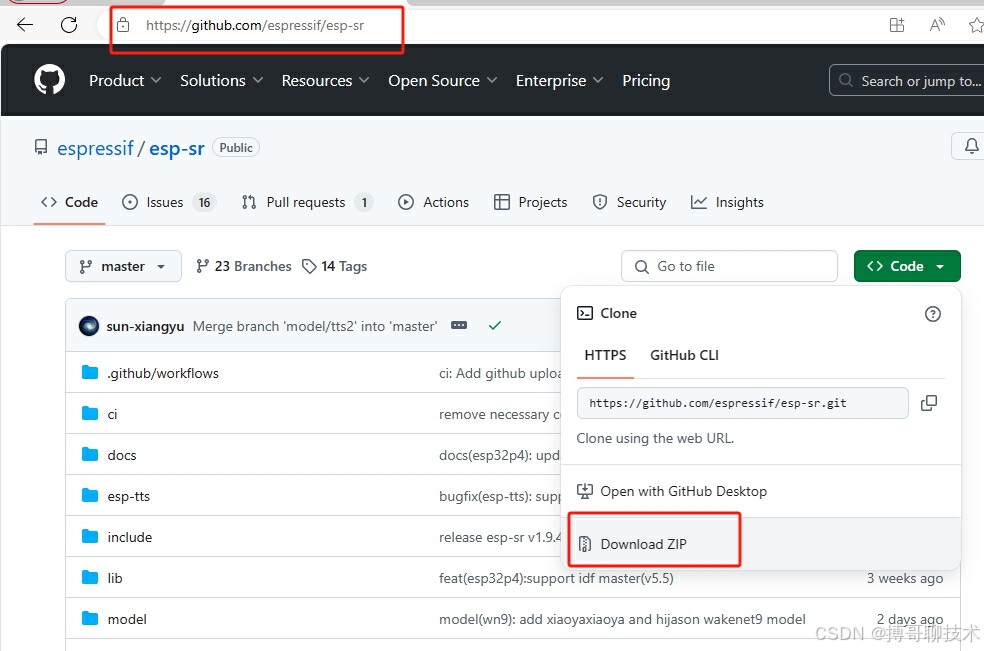
Task: Open the master branch dropdown
Action: click(x=123, y=266)
